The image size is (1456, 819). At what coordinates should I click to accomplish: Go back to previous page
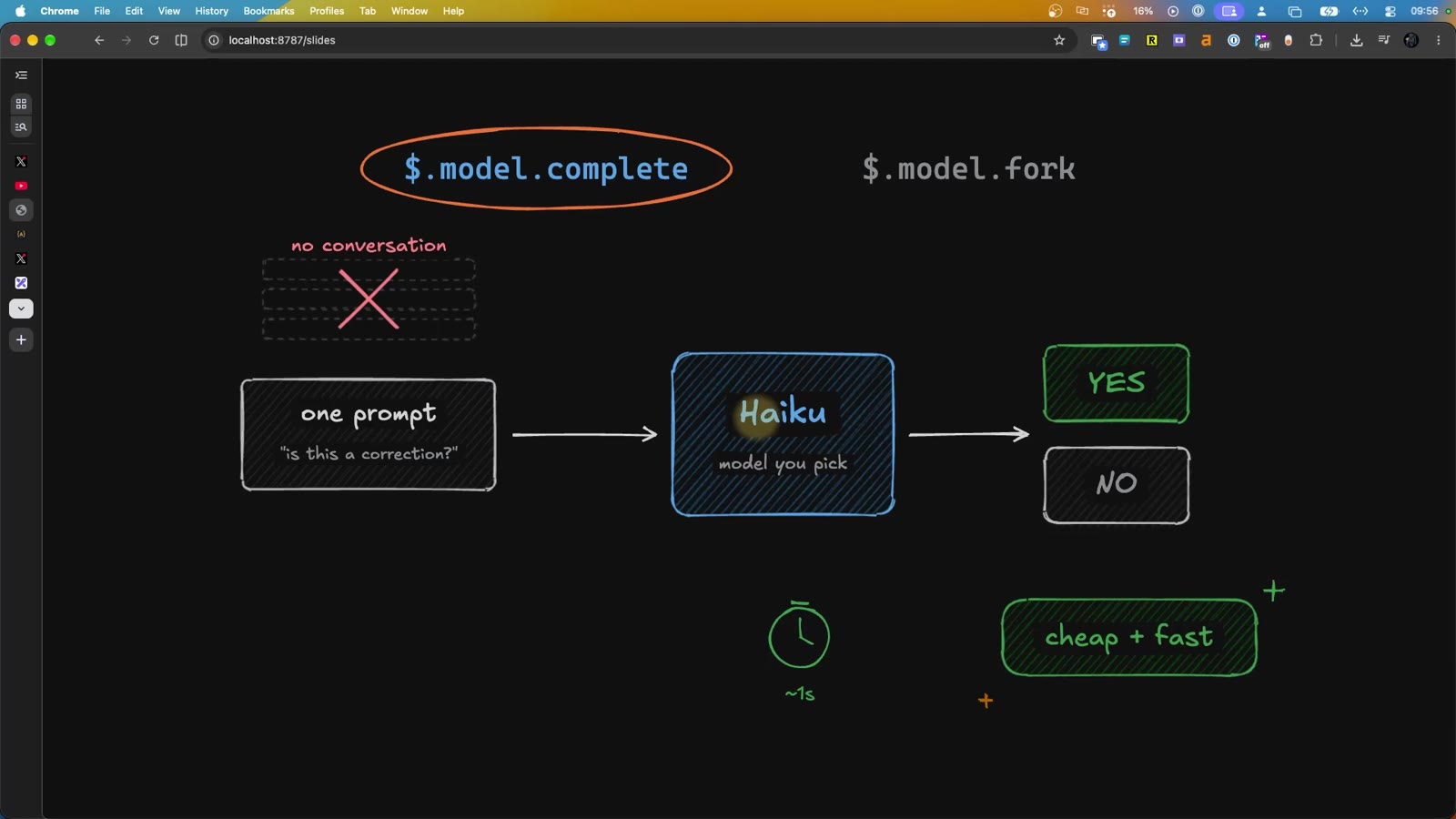99,40
